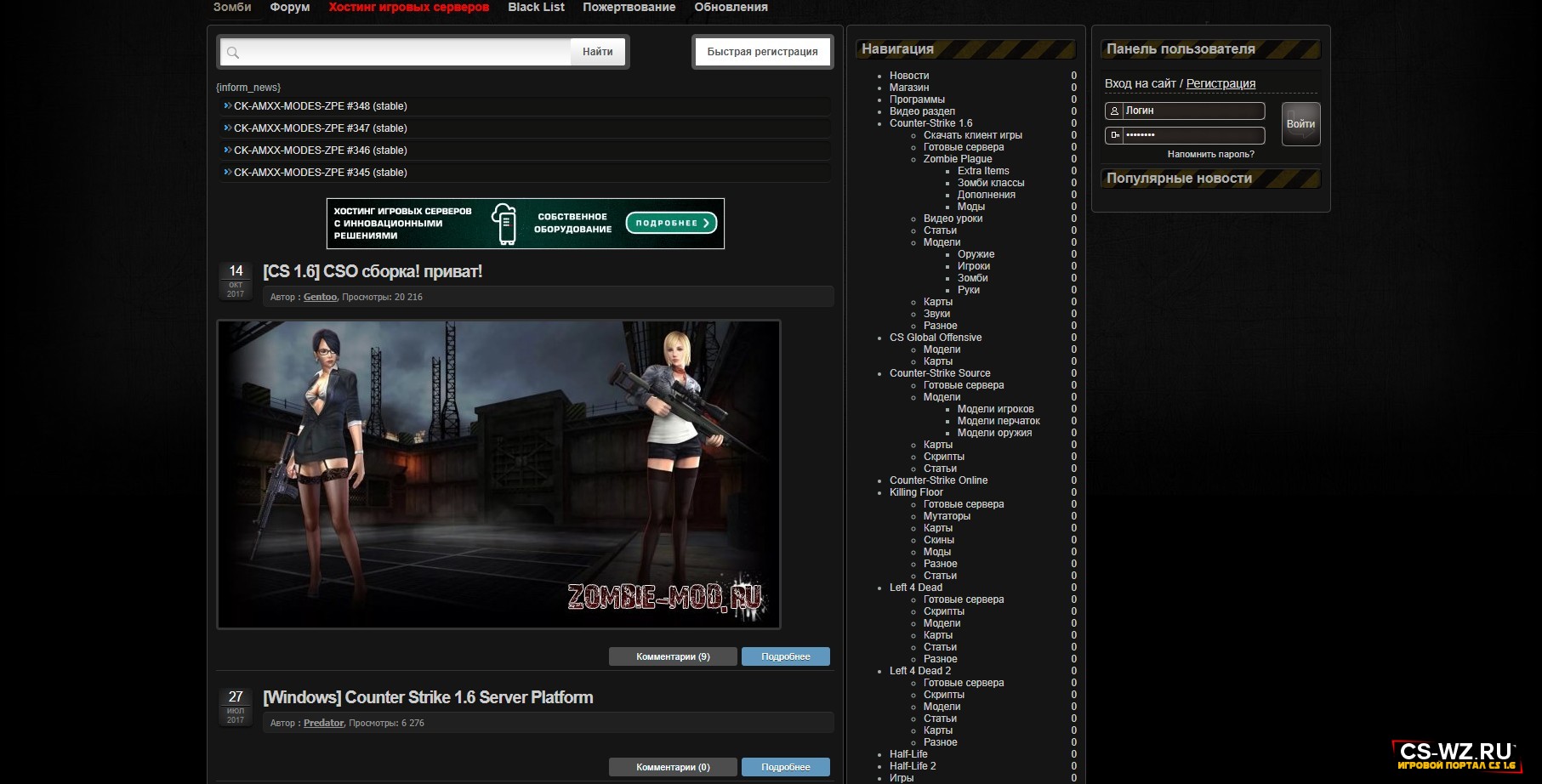Image resolution: width=1542 pixels, height=784 pixels.
Task: Open Комментарии (9) button
Action: pyautogui.click(x=673, y=656)
